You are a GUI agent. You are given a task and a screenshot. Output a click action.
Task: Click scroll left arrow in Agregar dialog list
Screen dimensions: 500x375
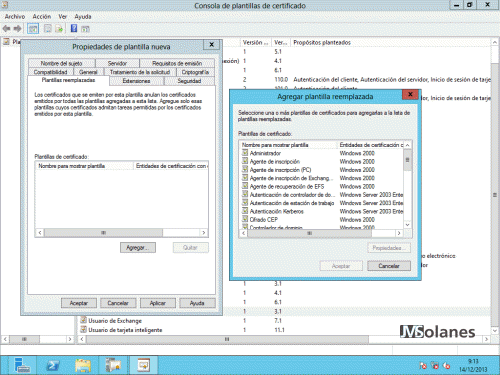244,233
